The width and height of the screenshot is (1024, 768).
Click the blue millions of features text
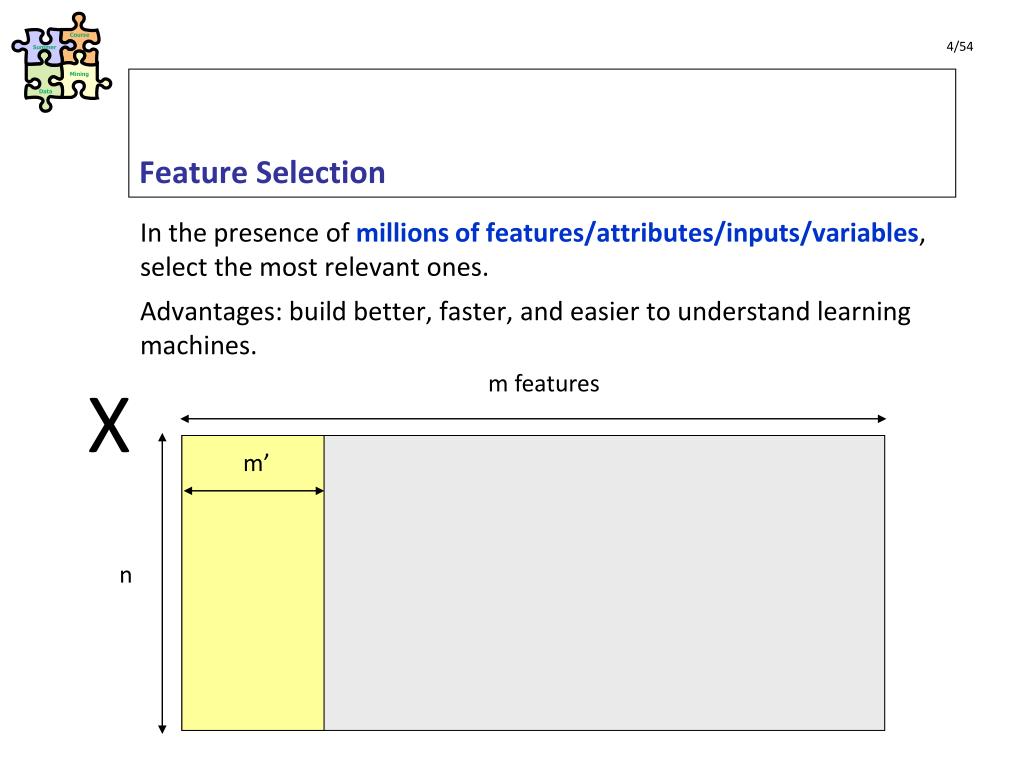[637, 233]
